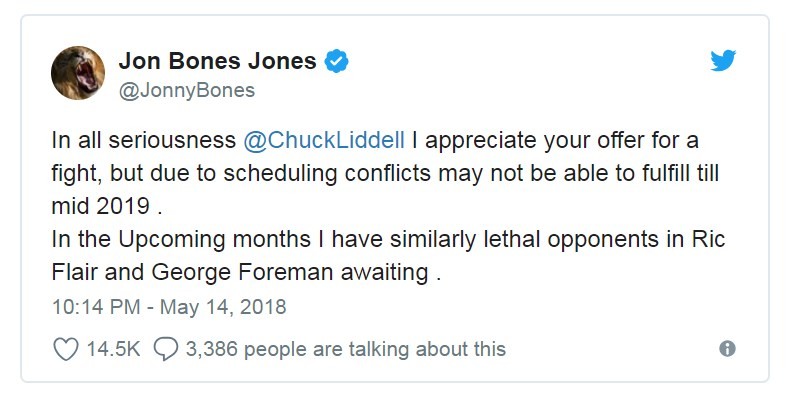Click the "In all seriousness" opening text

pyautogui.click(x=144, y=141)
